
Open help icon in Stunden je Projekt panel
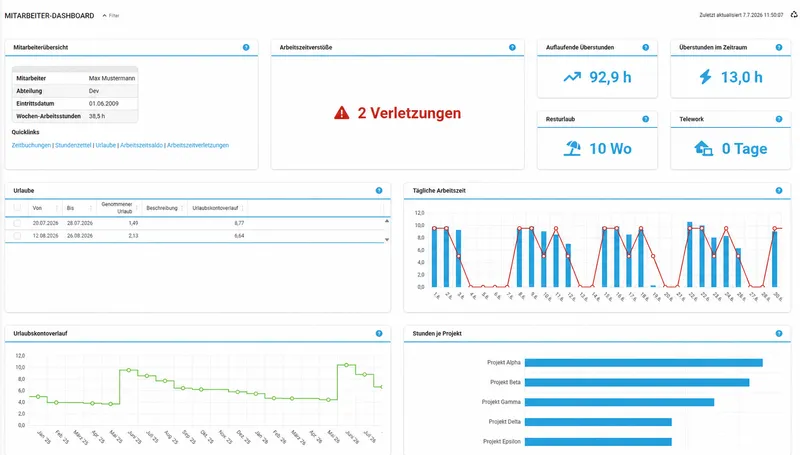(x=779, y=333)
